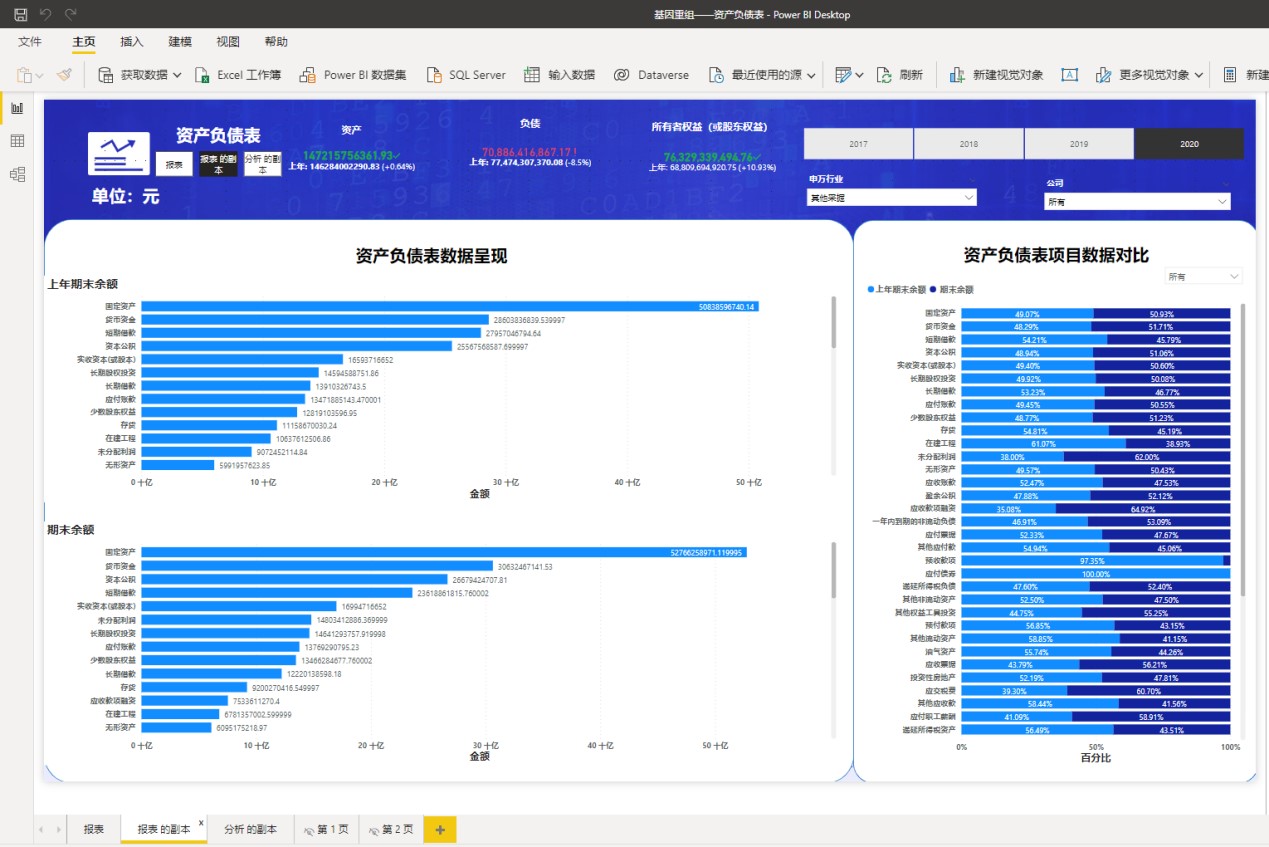Open the 建模 ribbon tab

point(180,42)
